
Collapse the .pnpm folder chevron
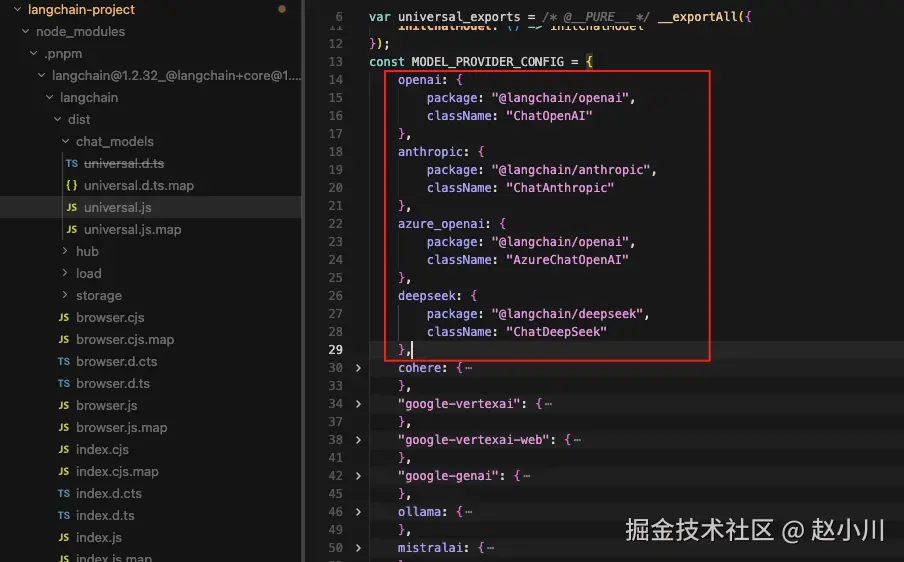coord(33,53)
